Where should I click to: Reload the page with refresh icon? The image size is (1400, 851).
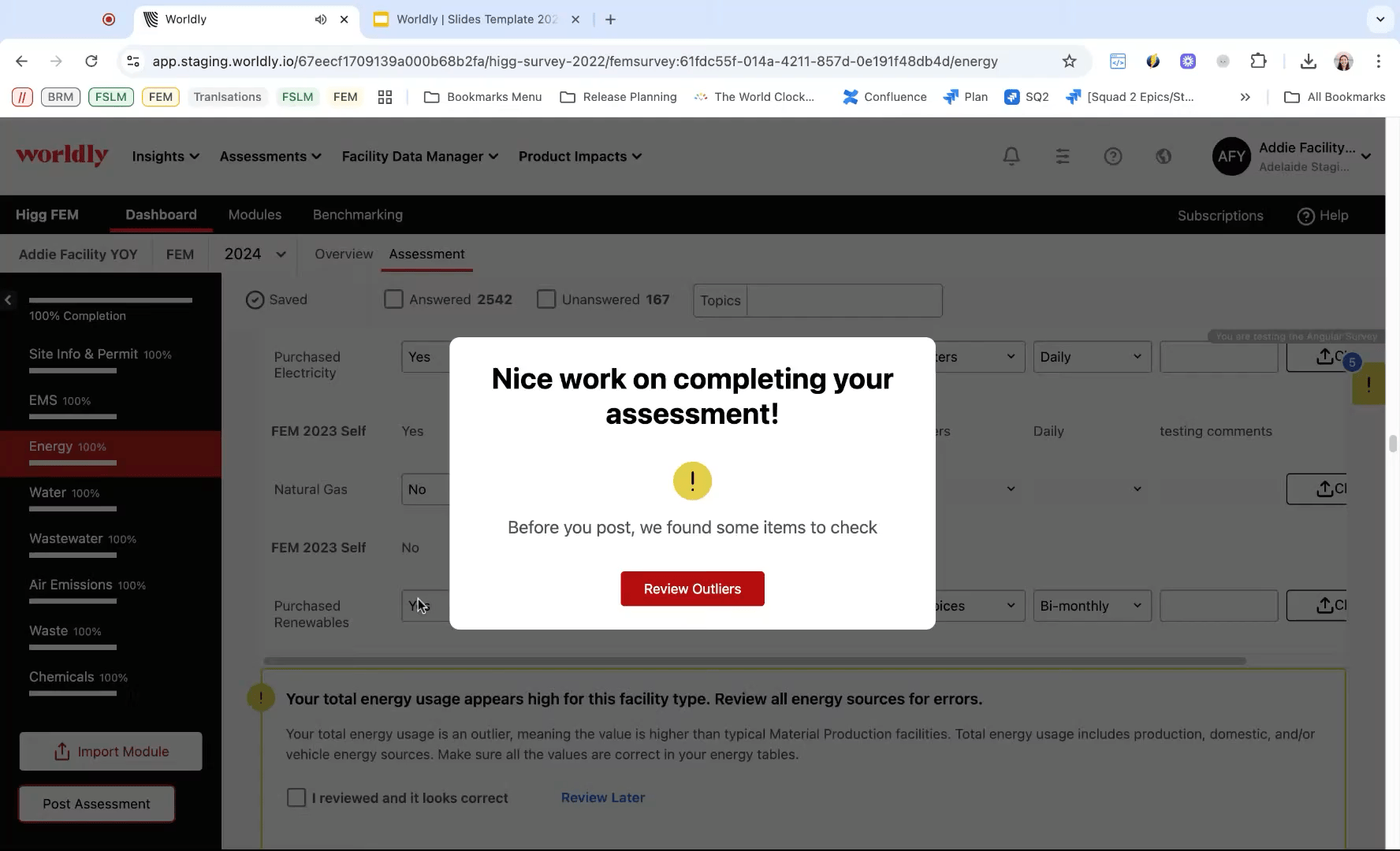pos(91,61)
